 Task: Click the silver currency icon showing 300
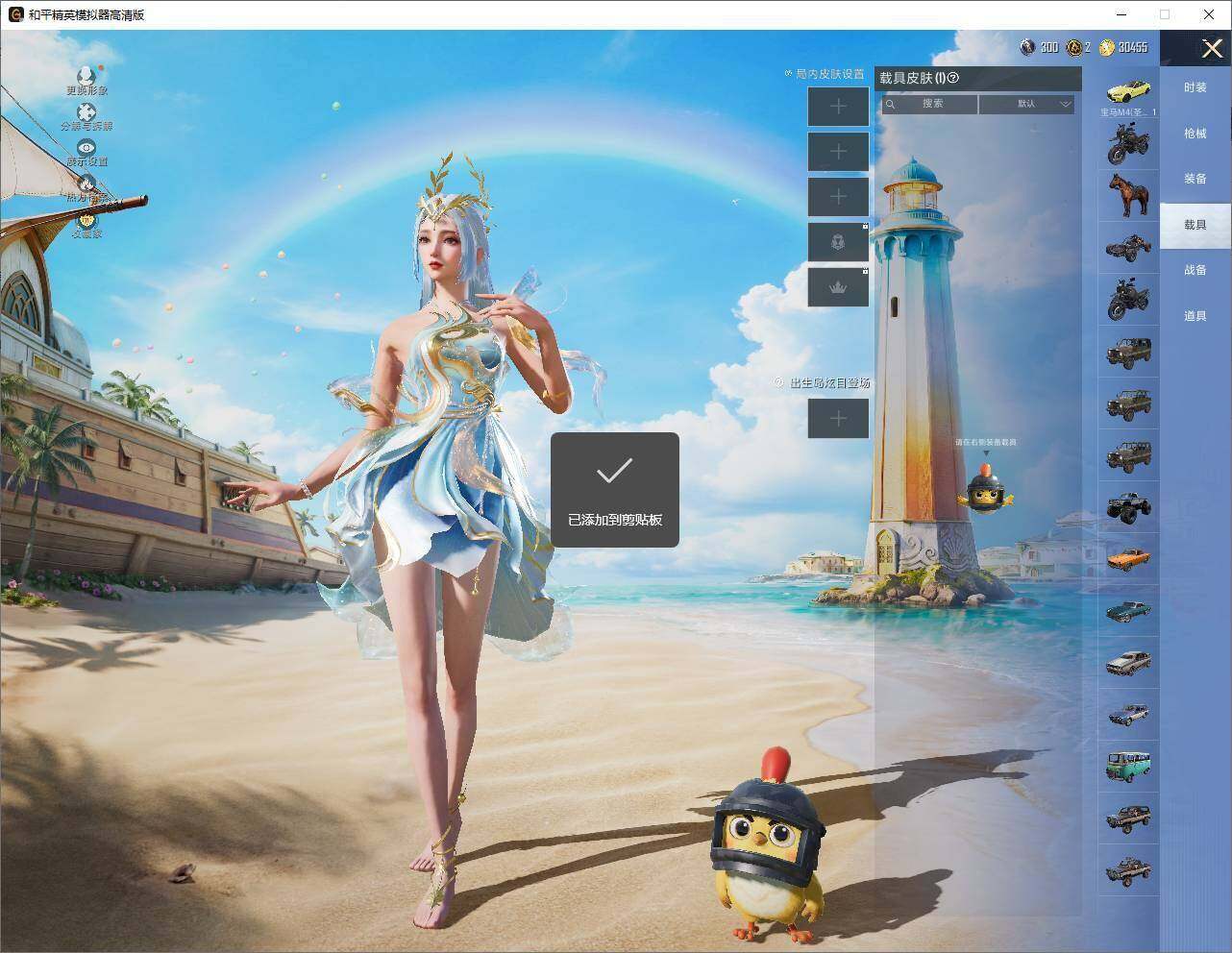point(1027,47)
